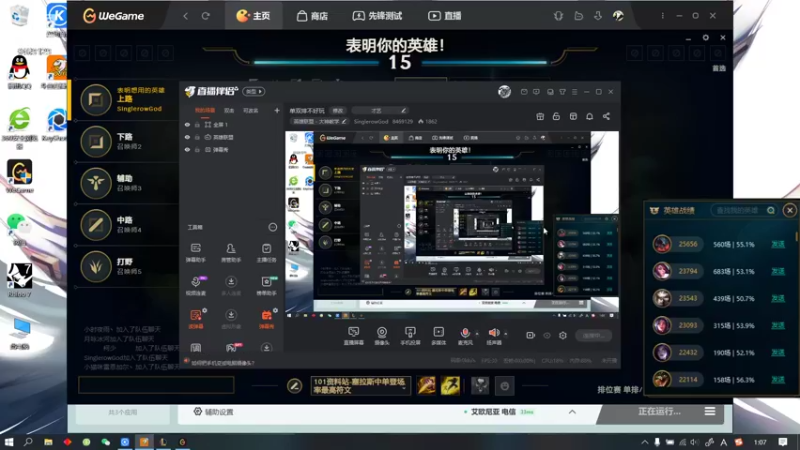This screenshot has width=800, height=450.
Task: Select the 中路 summoner slot
Action: pyautogui.click(x=124, y=225)
